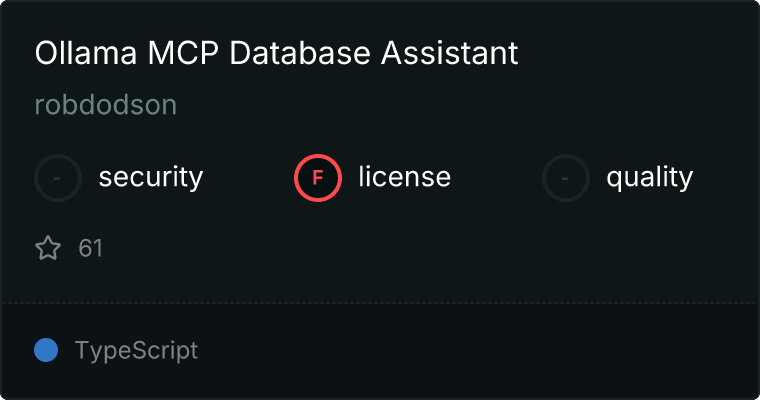Viewport: 760px width, 400px height.
Task: Click the dash quality grade badge
Action: [x=566, y=178]
